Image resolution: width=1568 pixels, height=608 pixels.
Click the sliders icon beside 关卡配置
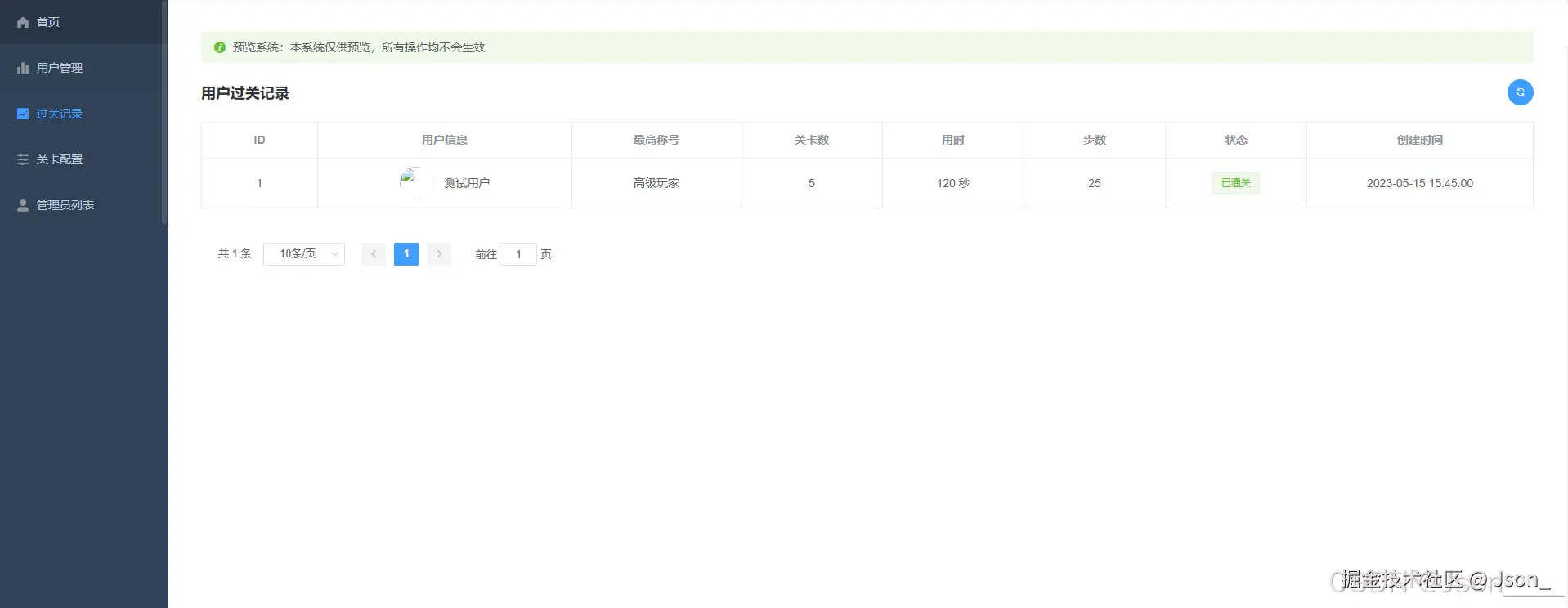pos(23,159)
